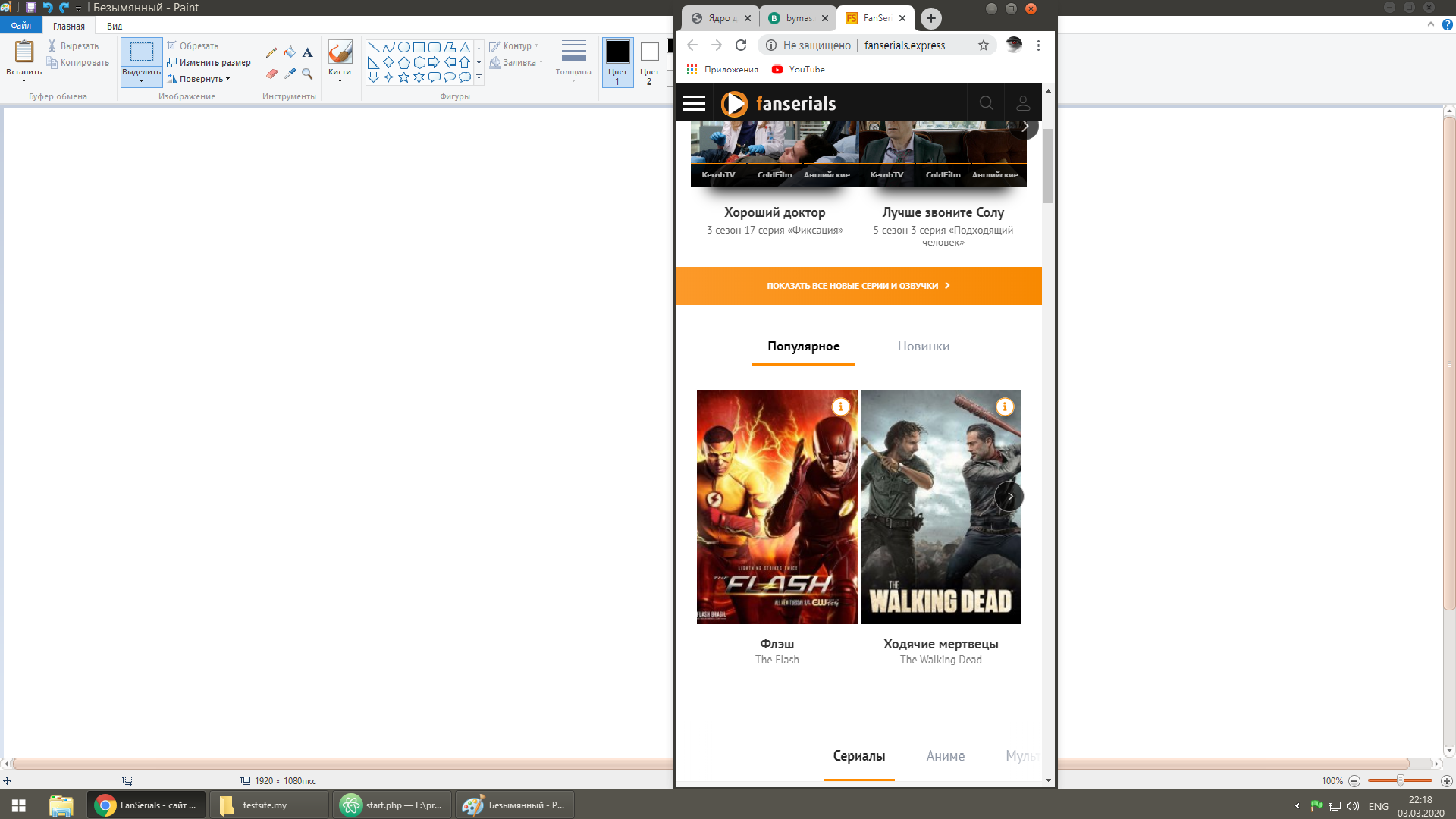Viewport: 1456px width, 819px height.
Task: Activate the Color picker eyedropper tool
Action: [290, 74]
